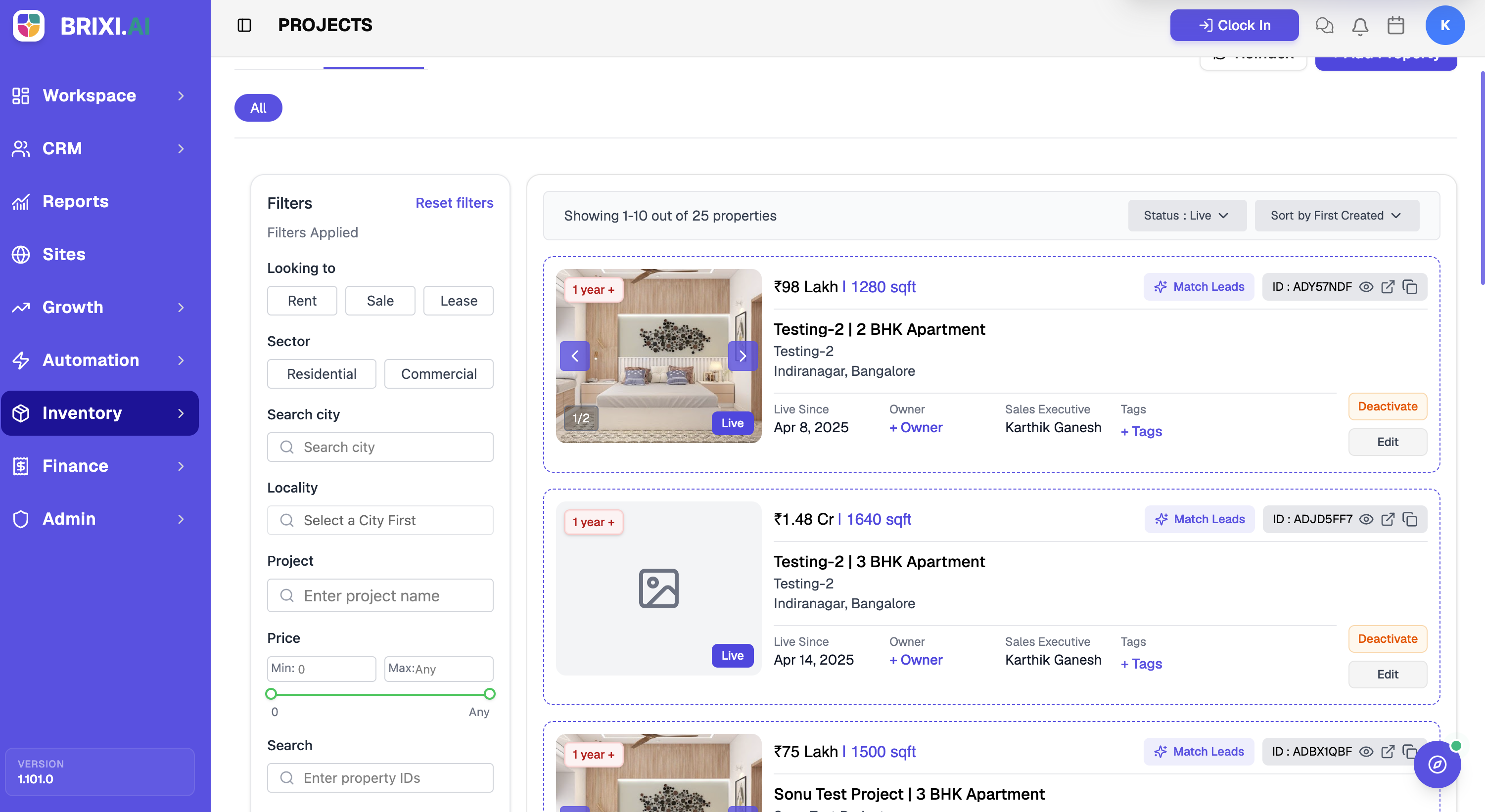Viewport: 1485px width, 812px height.
Task: Click the Growth trend icon
Action: click(x=21, y=307)
